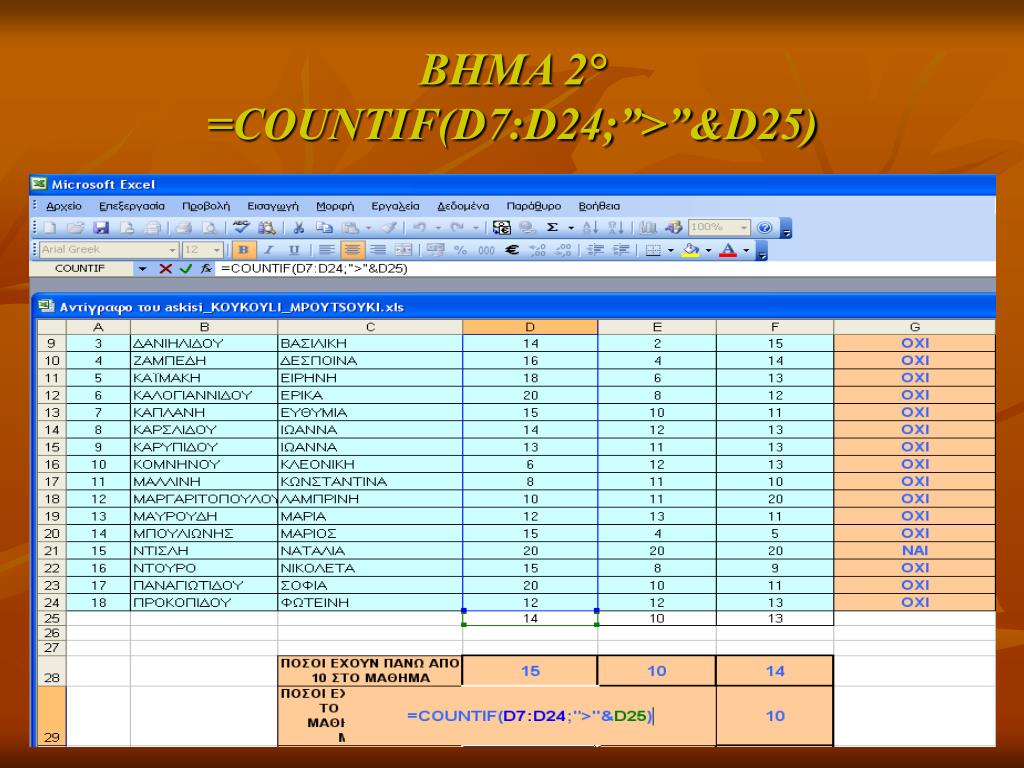Expand the Paste options dropdown arrow
Image resolution: width=1024 pixels, height=768 pixels.
[368, 228]
